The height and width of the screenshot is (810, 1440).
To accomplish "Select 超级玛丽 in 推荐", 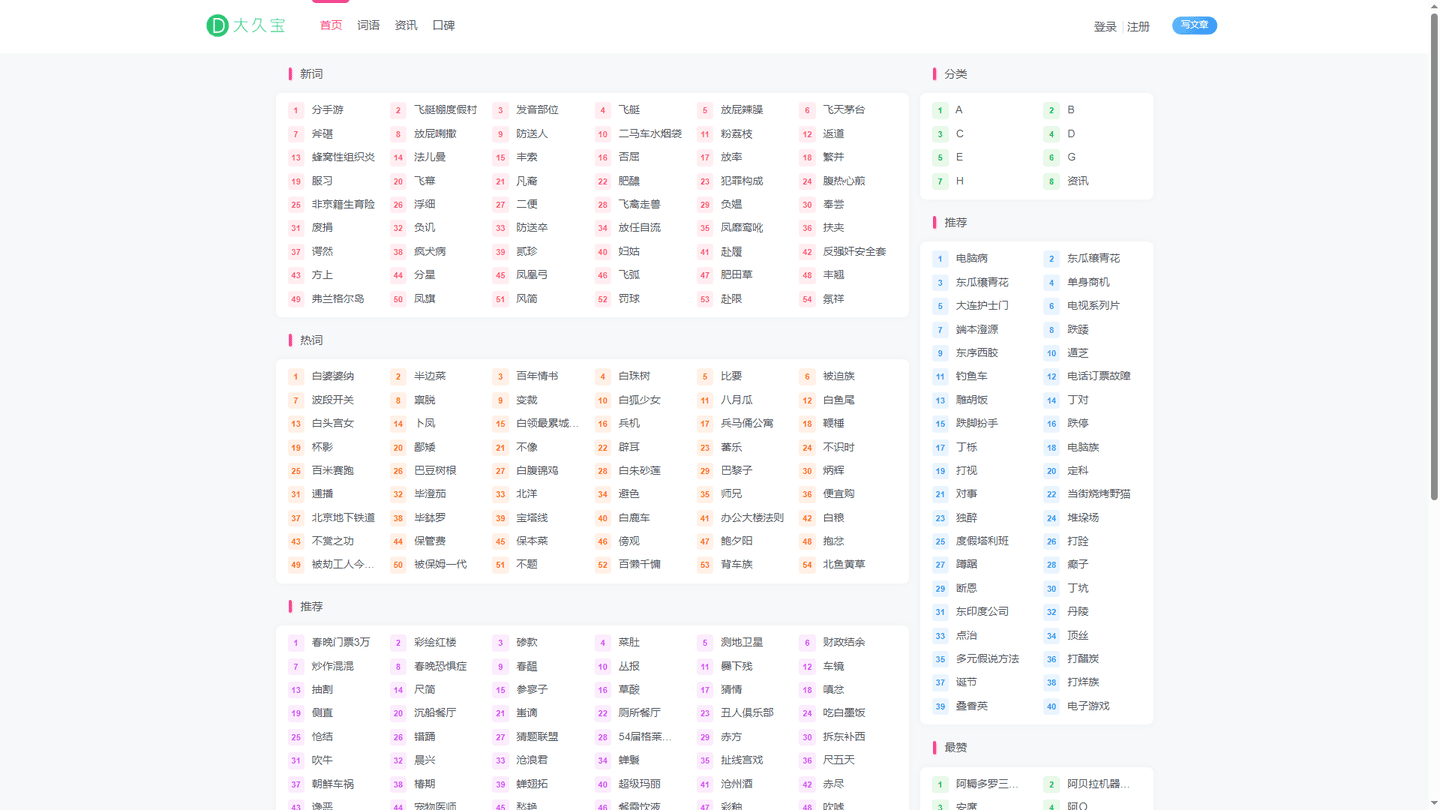I will coord(639,784).
